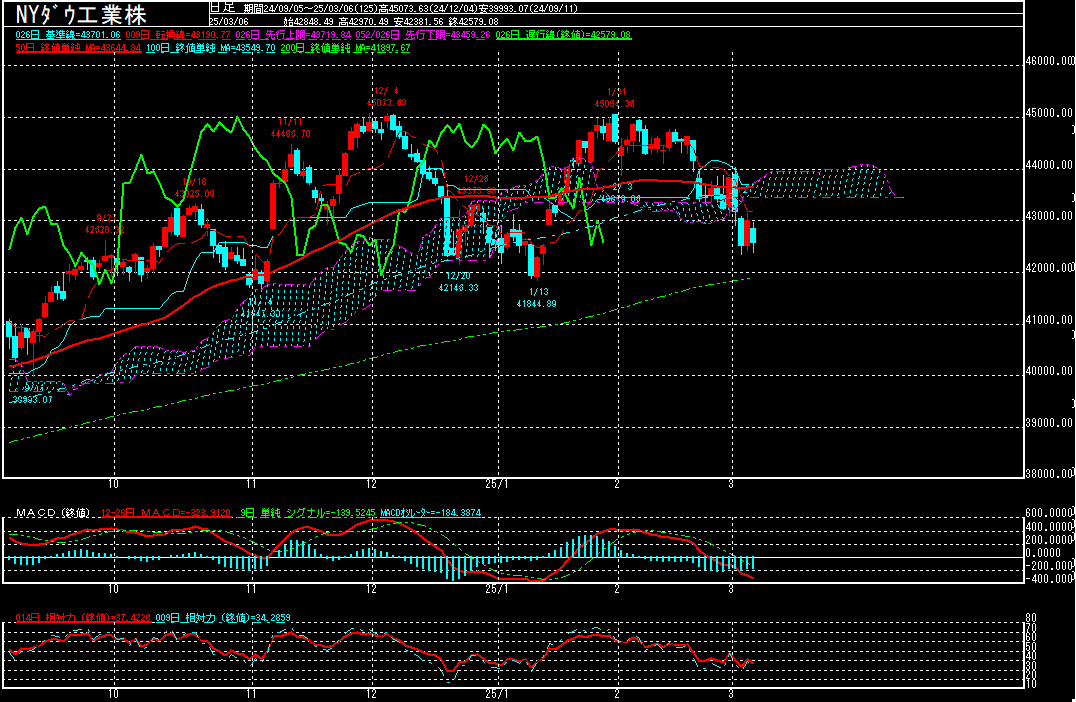Click the 052/026日 先行下限 legend entry
The image size is (1076, 702).
(x=423, y=34)
